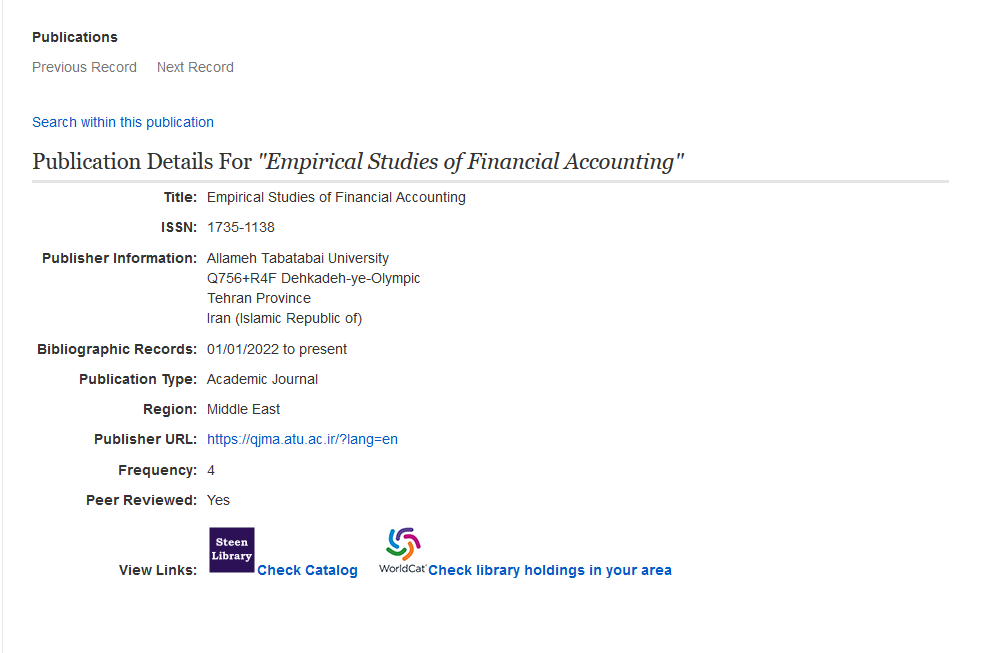Viewport: 986px width, 653px height.
Task: Click the Q756+R4F Dehkadeh-ye-Olympic address line
Action: pos(313,278)
